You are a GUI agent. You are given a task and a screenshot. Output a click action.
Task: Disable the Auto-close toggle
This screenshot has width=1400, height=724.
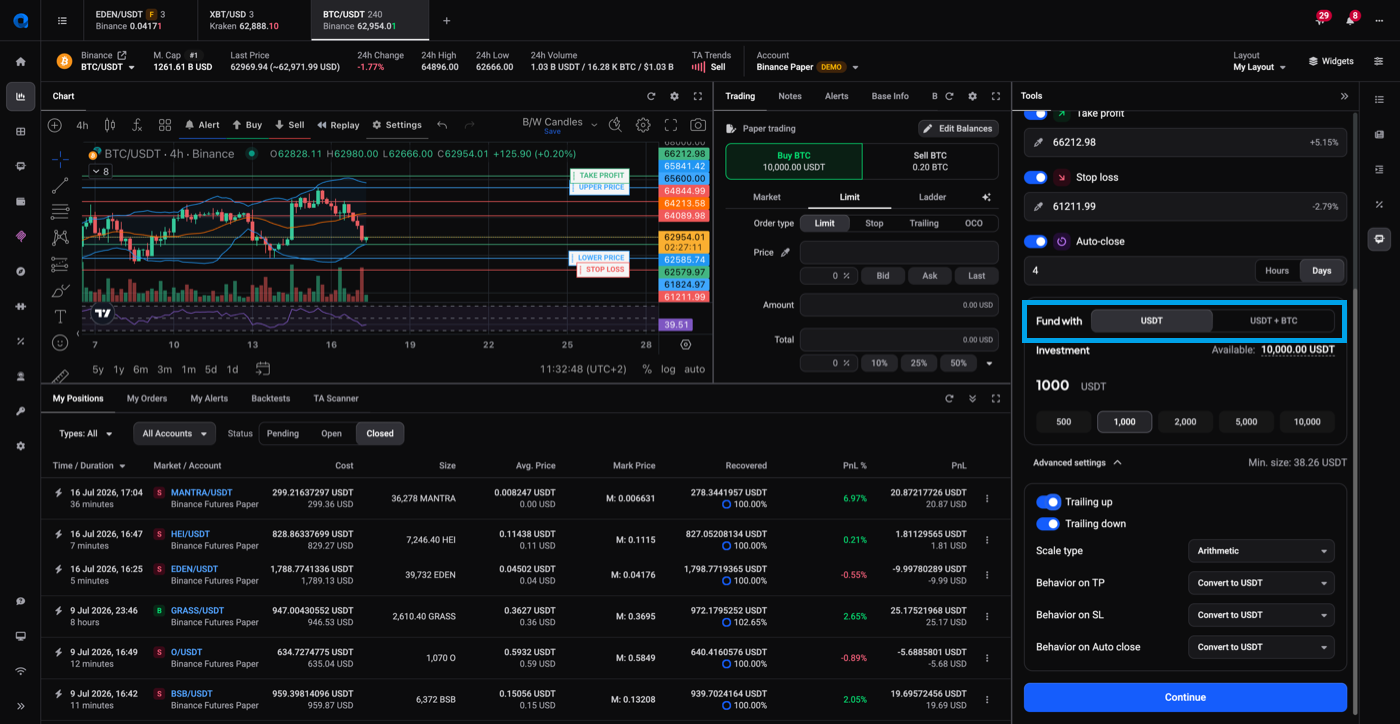point(1036,241)
